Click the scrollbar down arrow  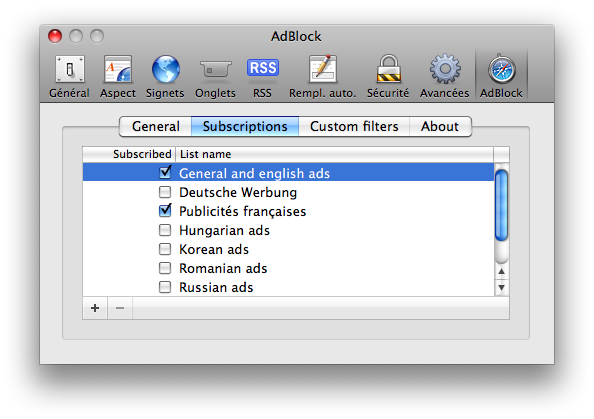point(502,288)
